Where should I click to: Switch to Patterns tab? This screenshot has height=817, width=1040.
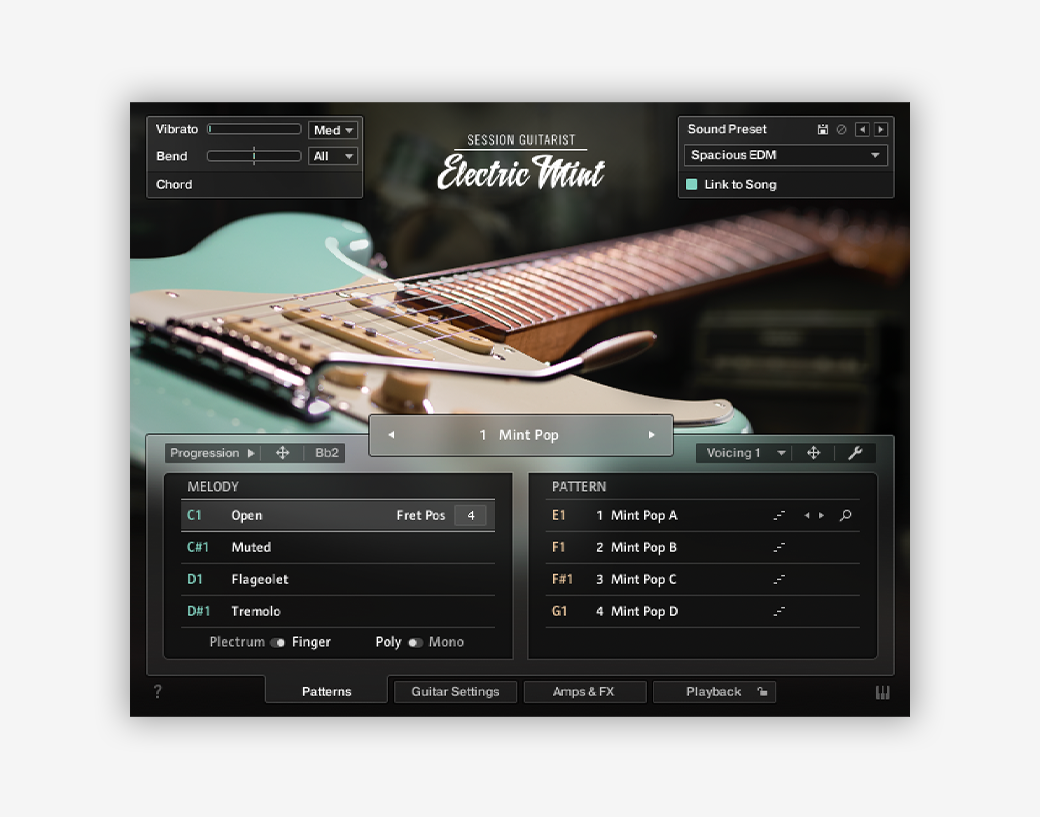pyautogui.click(x=326, y=692)
